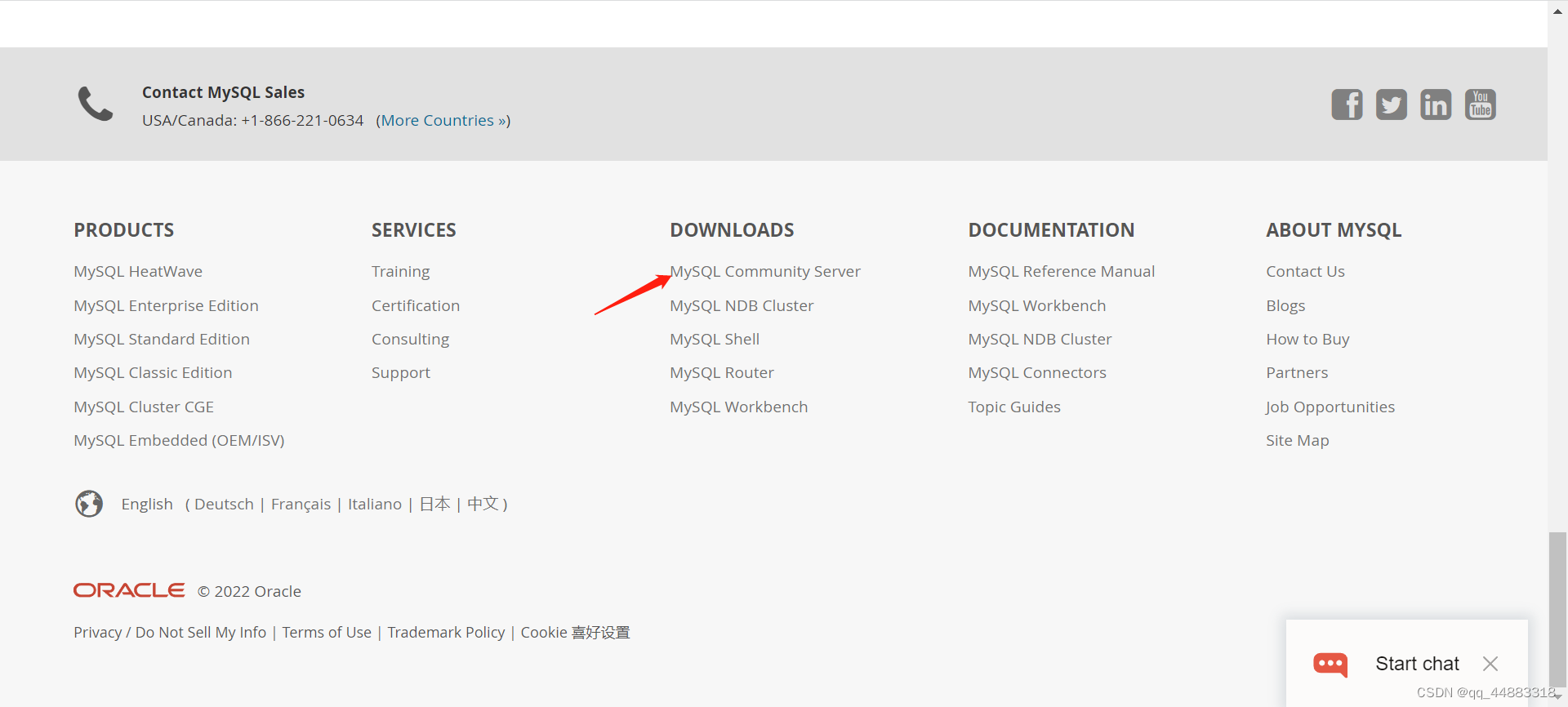Viewport: 1568px width, 707px height.
Task: Switch site language to Italiano
Action: coord(375,504)
